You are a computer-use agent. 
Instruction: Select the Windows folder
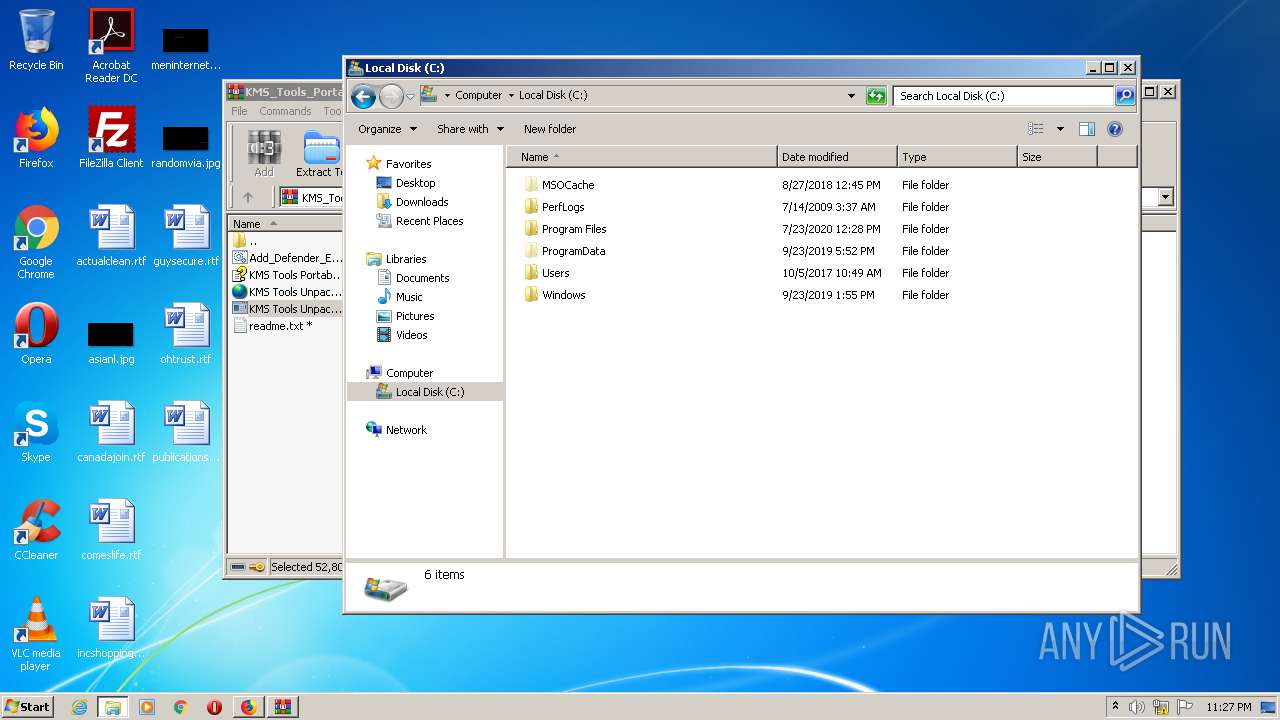(x=554, y=295)
